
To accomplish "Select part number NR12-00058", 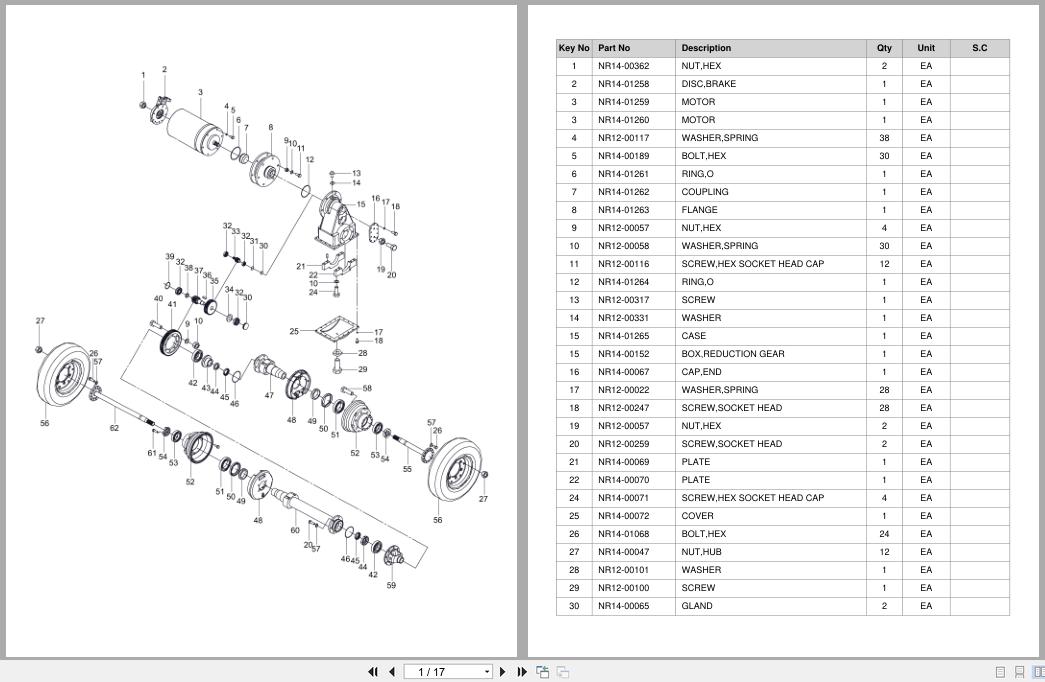I will [623, 246].
